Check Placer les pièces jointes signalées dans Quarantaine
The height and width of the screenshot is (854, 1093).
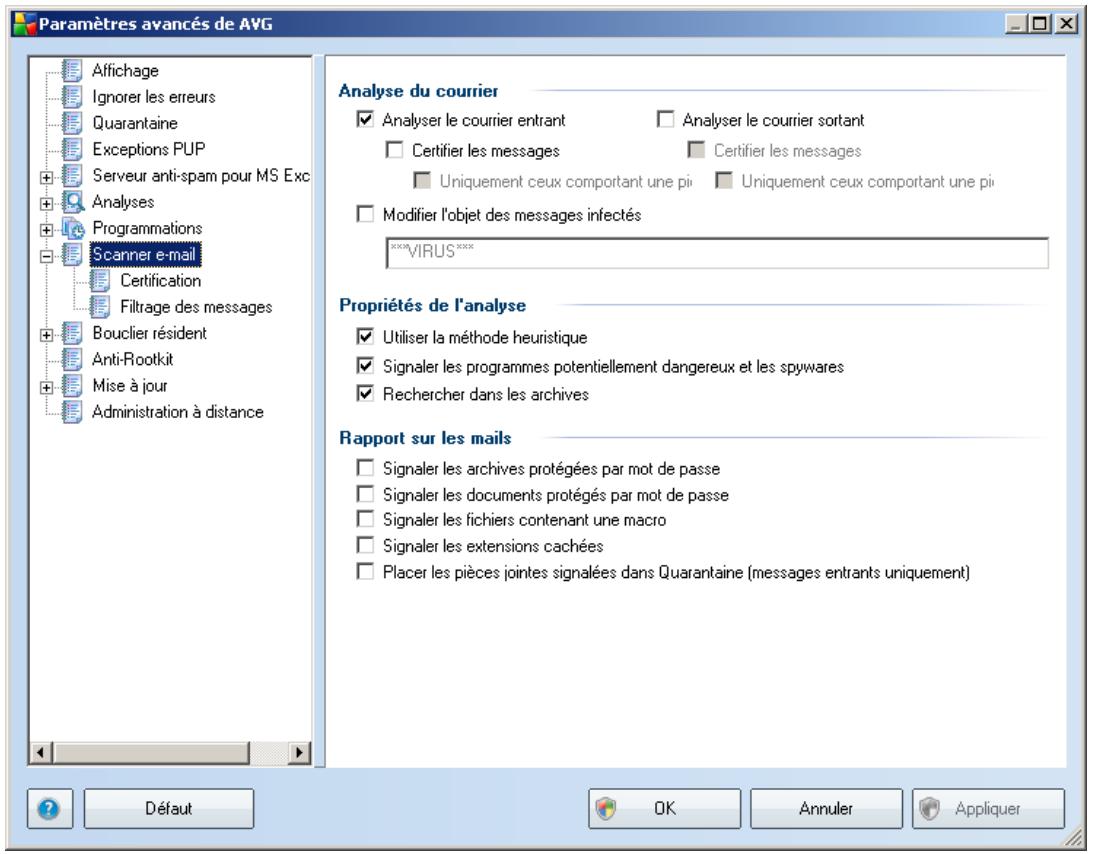(x=365, y=572)
